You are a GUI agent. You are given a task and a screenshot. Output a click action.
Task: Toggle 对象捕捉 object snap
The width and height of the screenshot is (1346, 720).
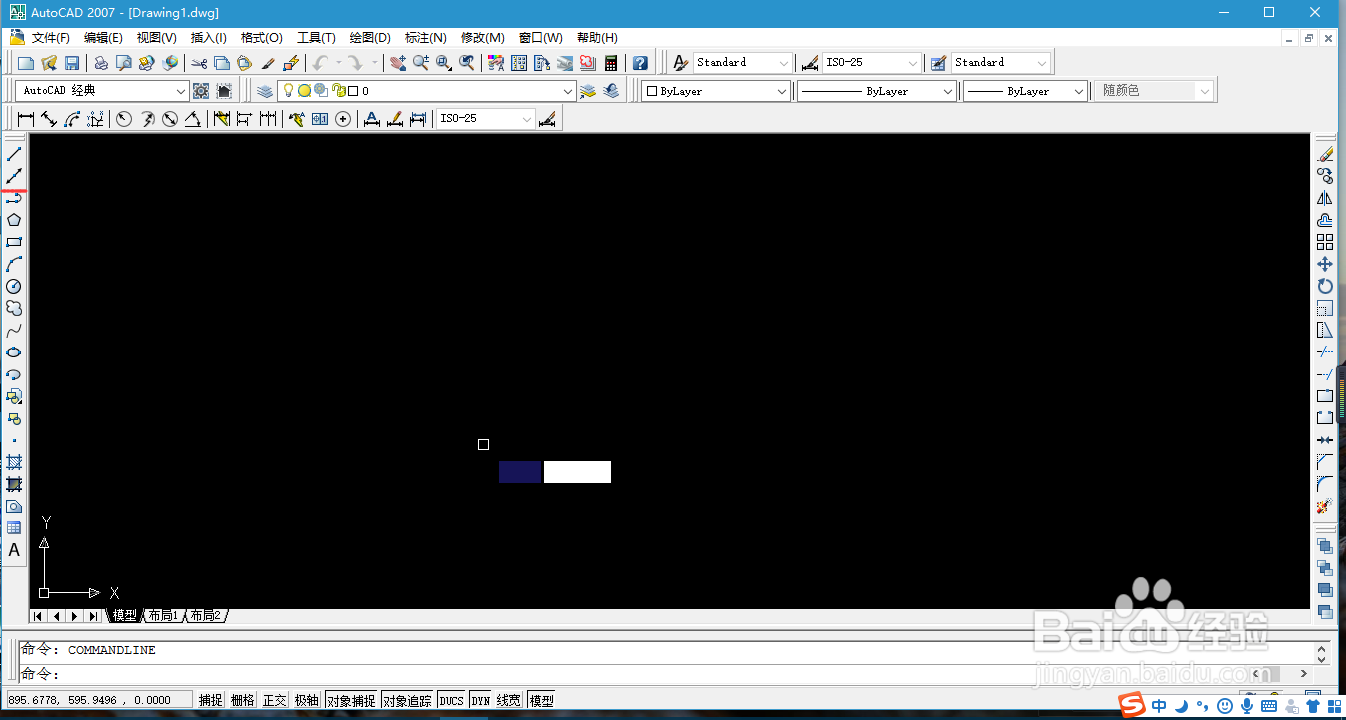point(351,700)
